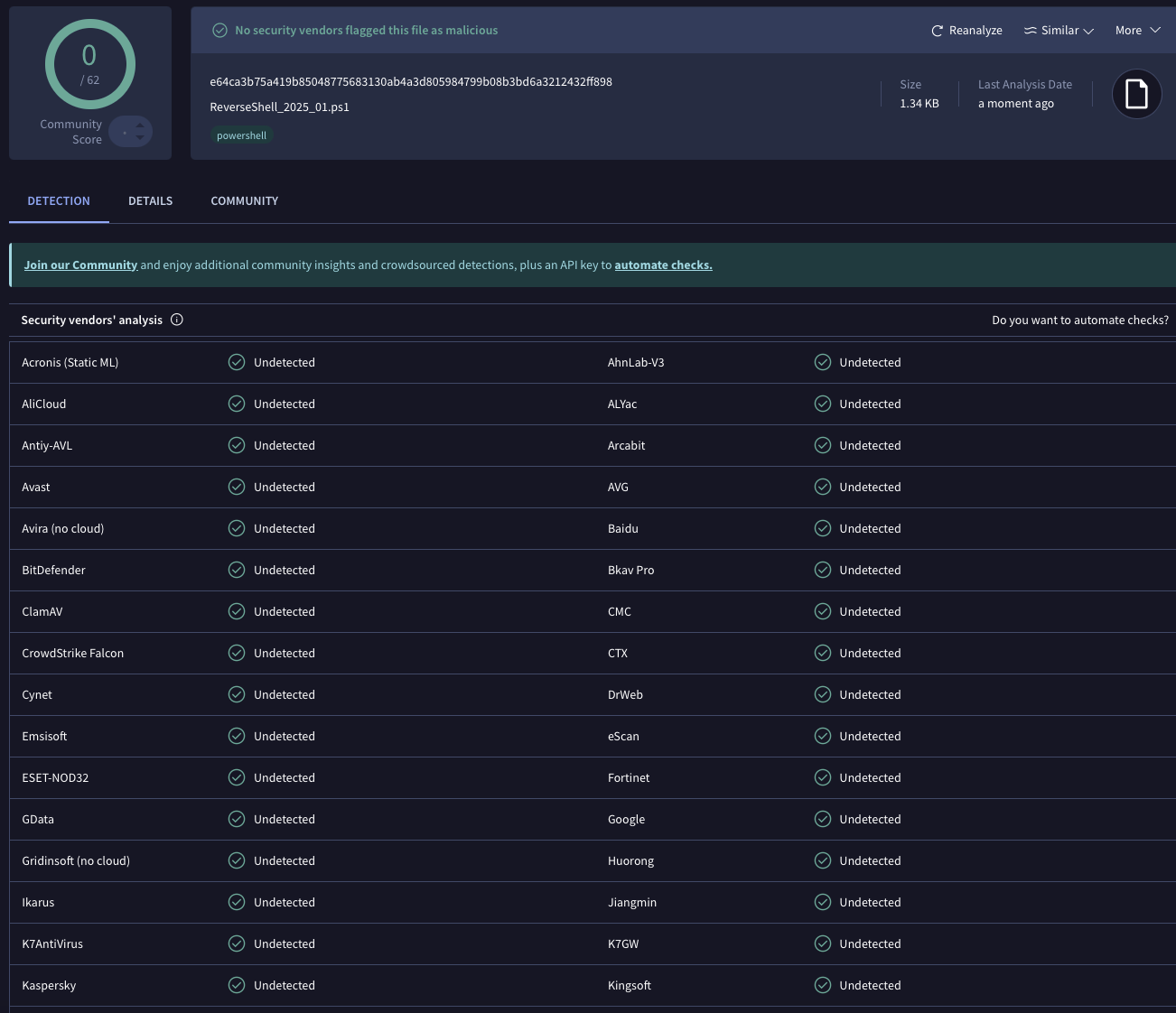Click the Bkav Pro status check icon
The width and height of the screenshot is (1176, 1013).
[x=823, y=570]
